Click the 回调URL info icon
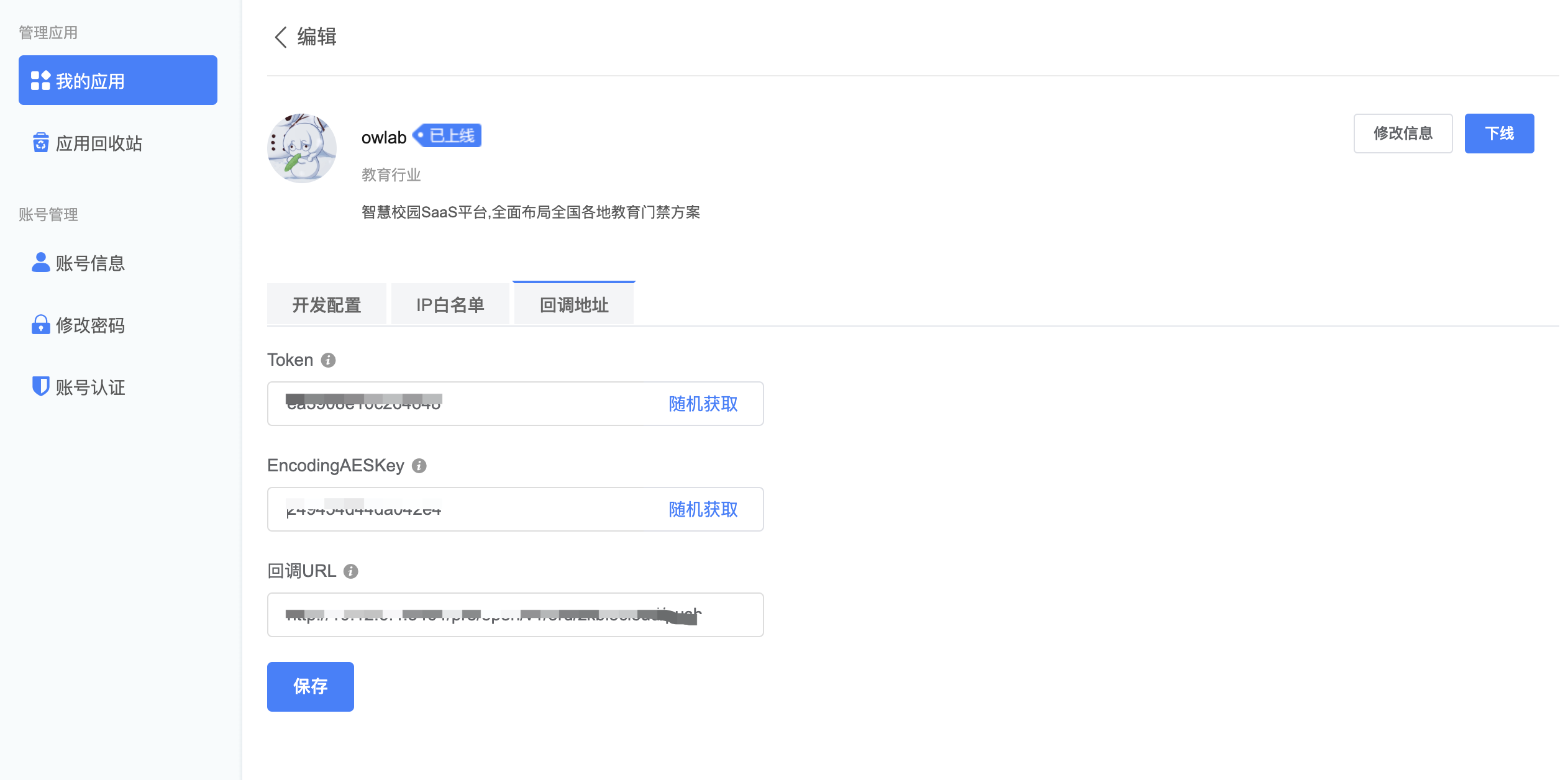This screenshot has width=1568, height=780. pos(351,571)
